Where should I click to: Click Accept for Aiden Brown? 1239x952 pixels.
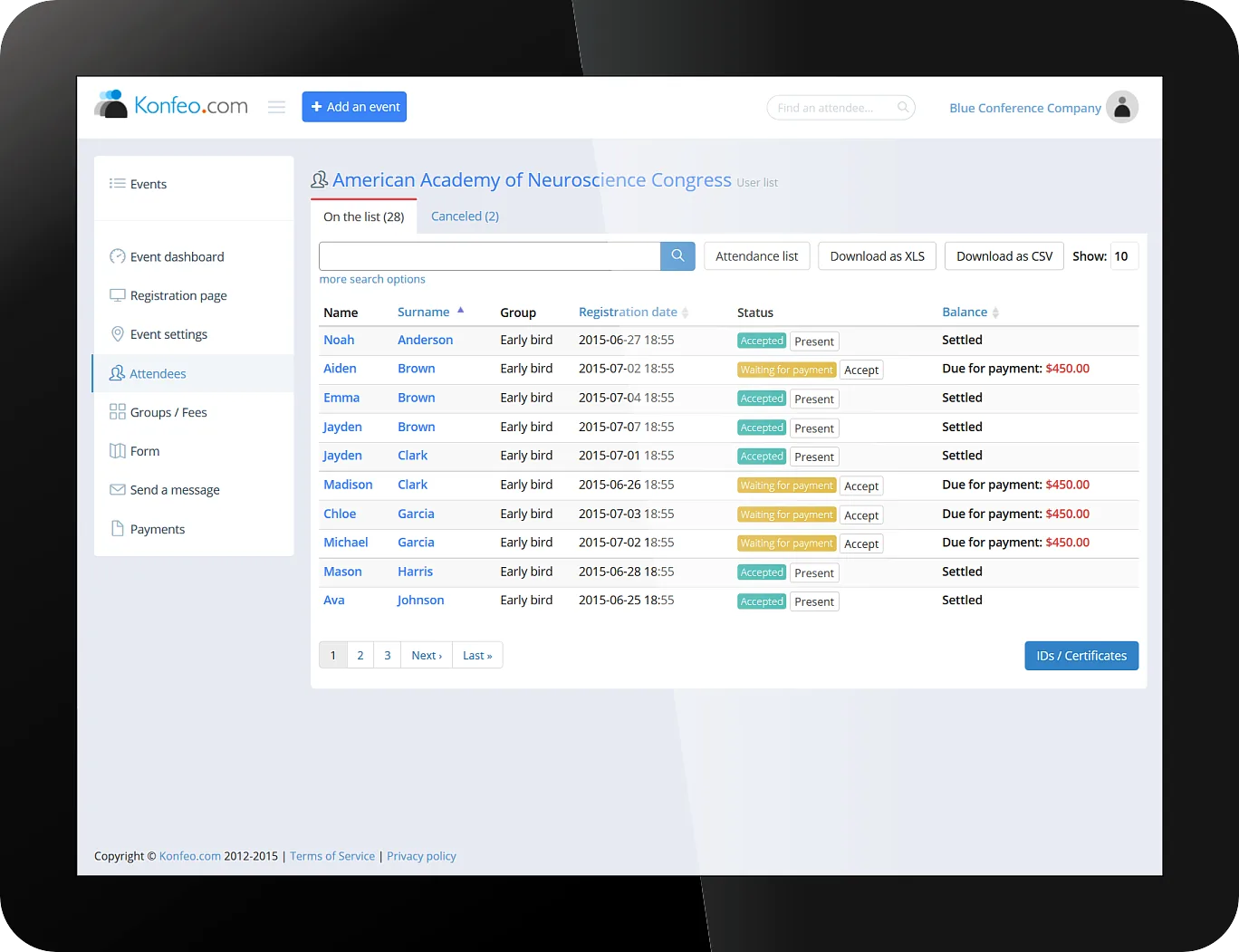click(x=861, y=370)
